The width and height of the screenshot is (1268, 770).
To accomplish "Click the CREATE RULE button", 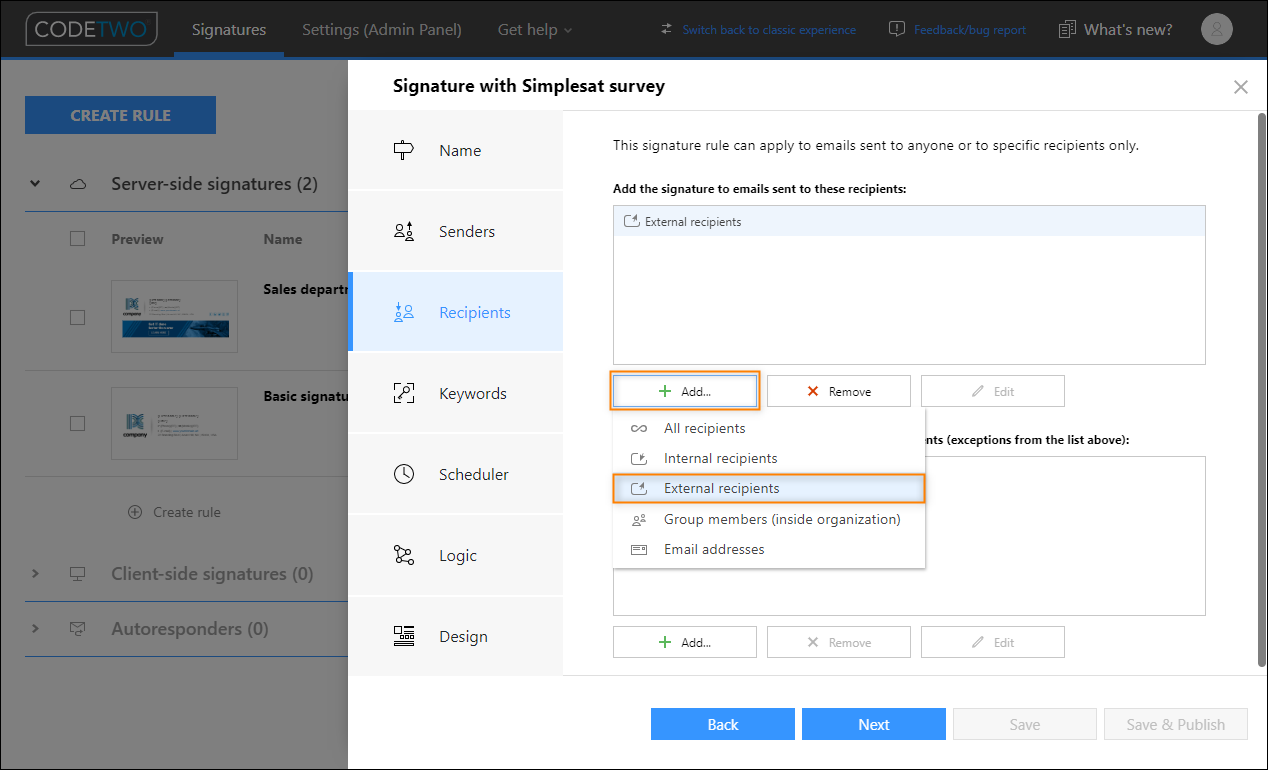I will pos(120,115).
